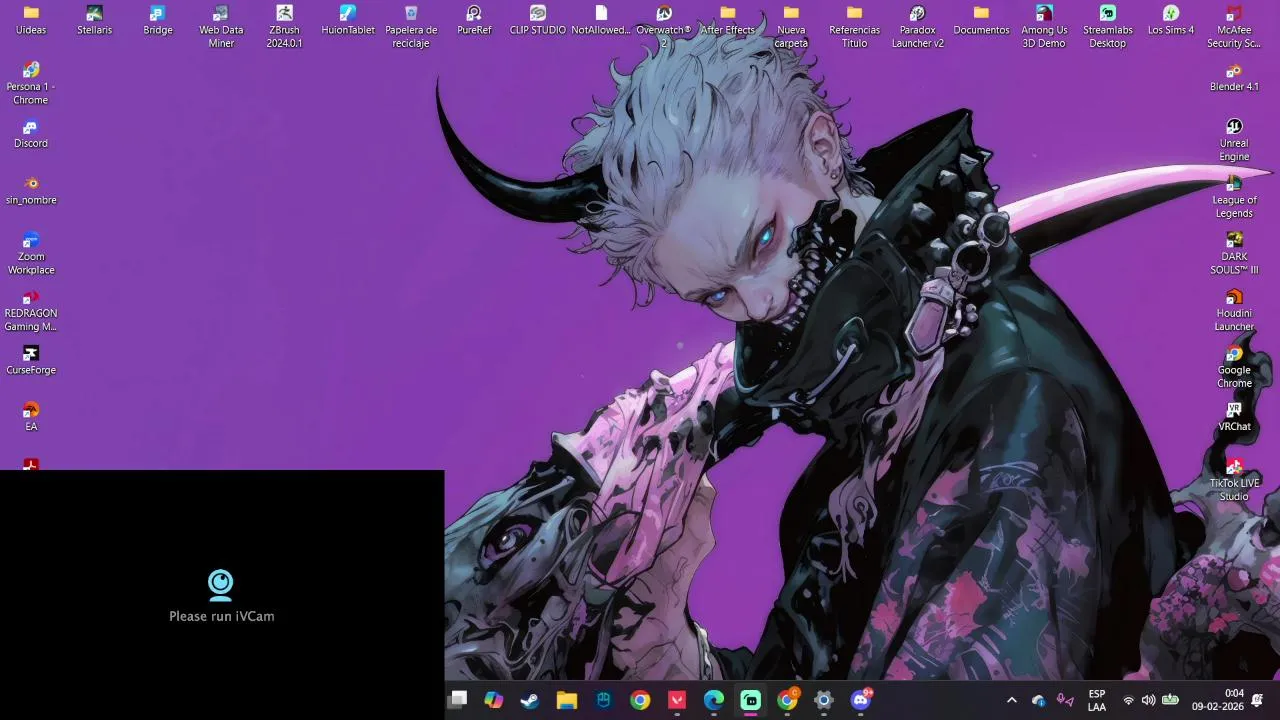Screen dimensions: 1280x720
Task: Click the pink microphone tray icon
Action: tap(1065, 700)
